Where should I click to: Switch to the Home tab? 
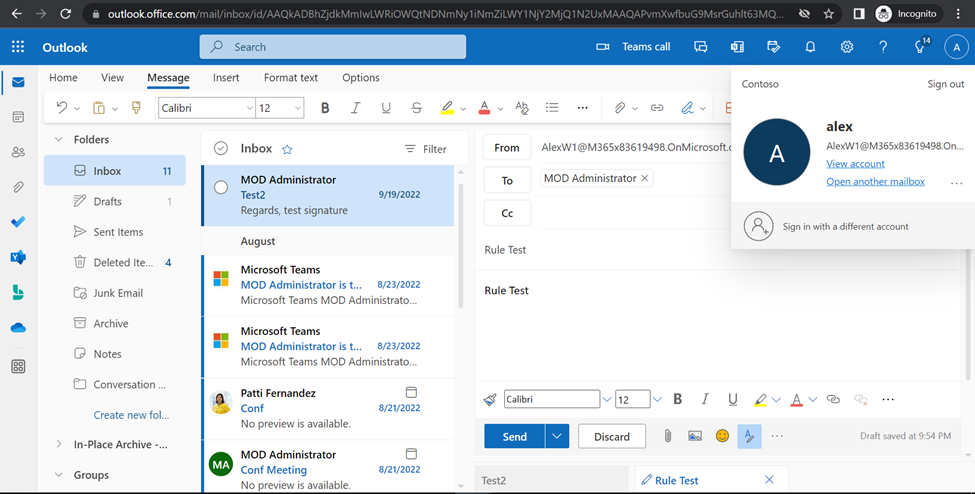click(63, 78)
